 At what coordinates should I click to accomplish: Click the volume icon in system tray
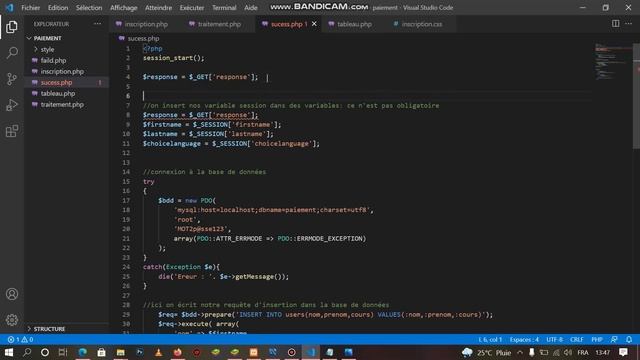[x=568, y=352]
